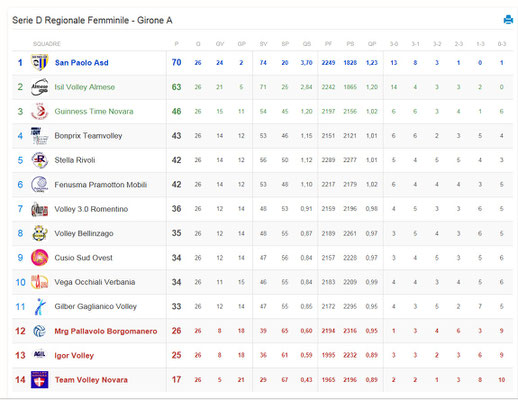The image size is (518, 400).
Task: Click San Paolo Asd's 2249 points scored
Action: tap(328, 63)
